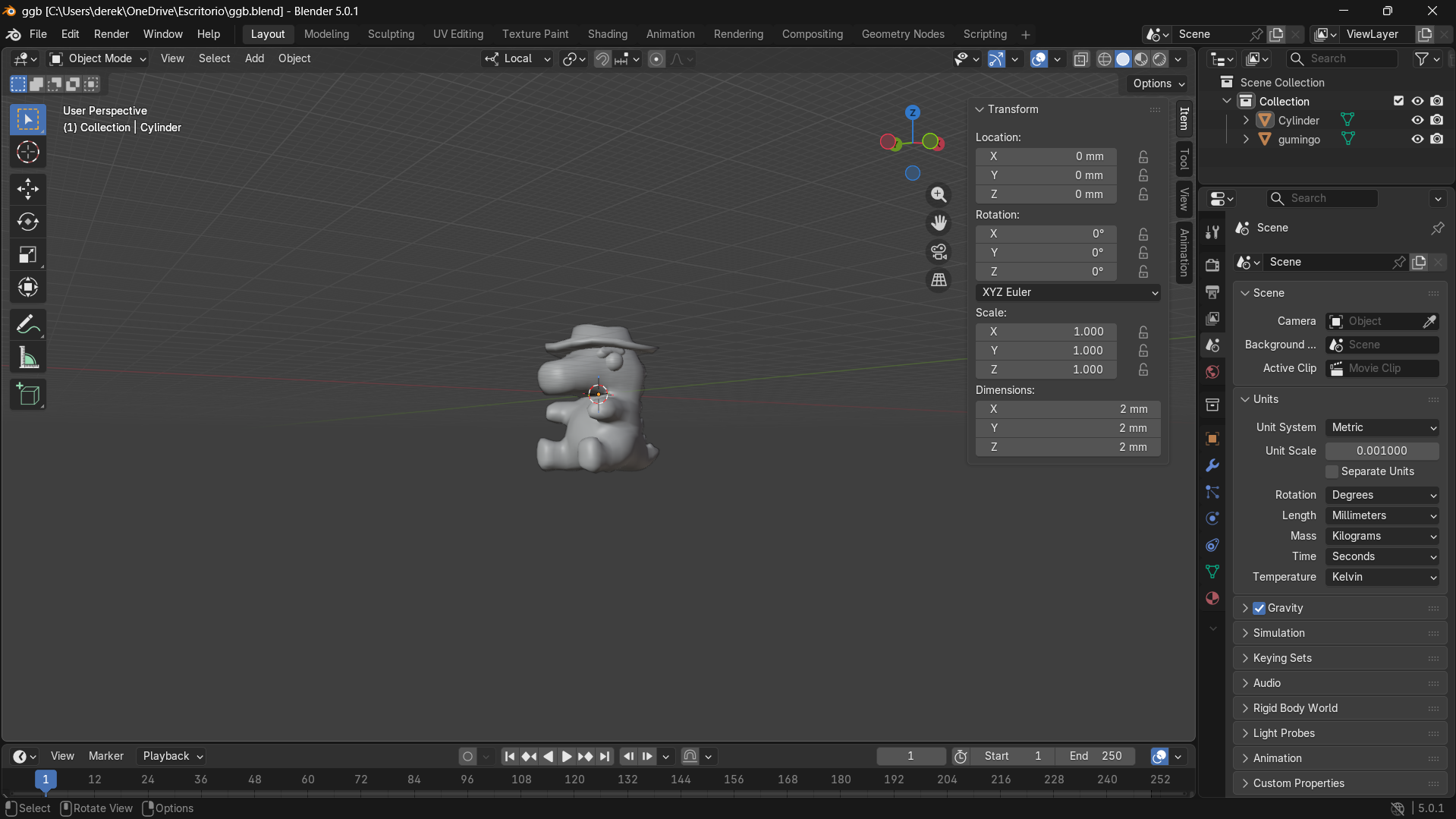Lock Location X with the padlock
This screenshot has width=1456, height=819.
coord(1143,156)
